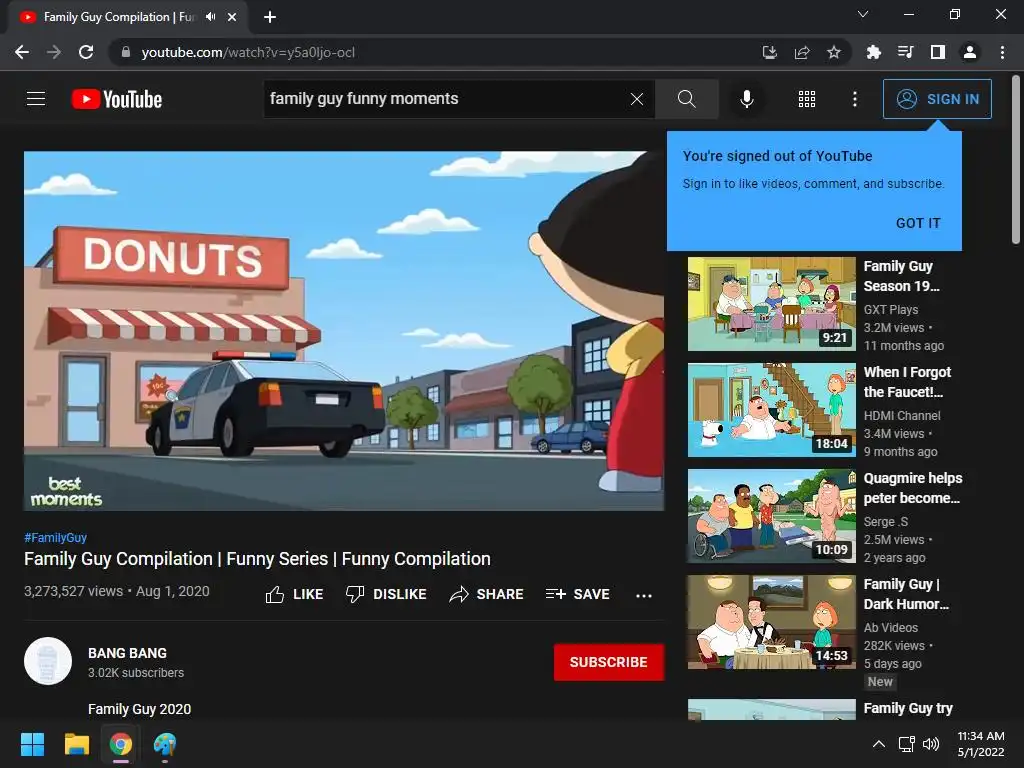Open a new tab with plus button
This screenshot has height=768, width=1024.
pos(270,17)
